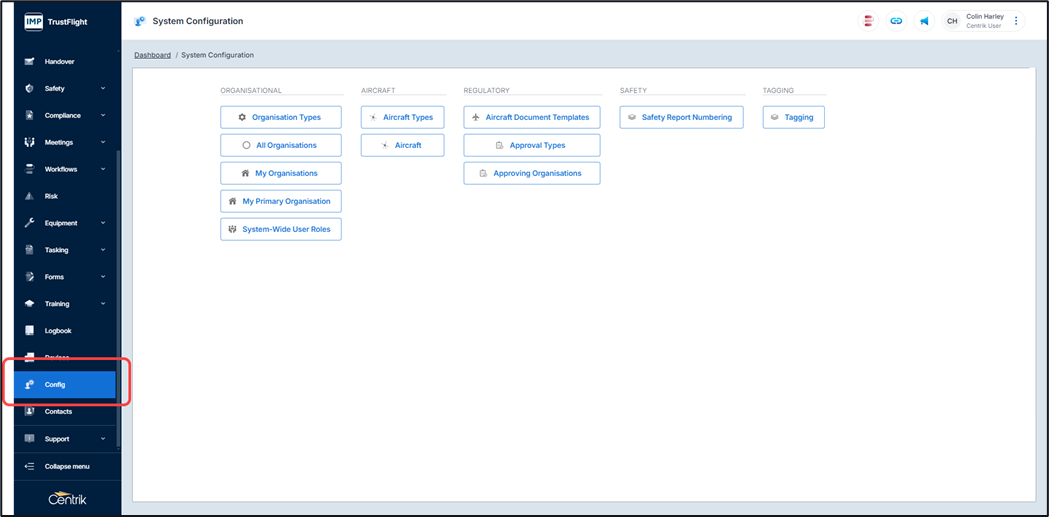Click the Meetings icon in sidebar
1049x517 pixels.
[x=29, y=142]
